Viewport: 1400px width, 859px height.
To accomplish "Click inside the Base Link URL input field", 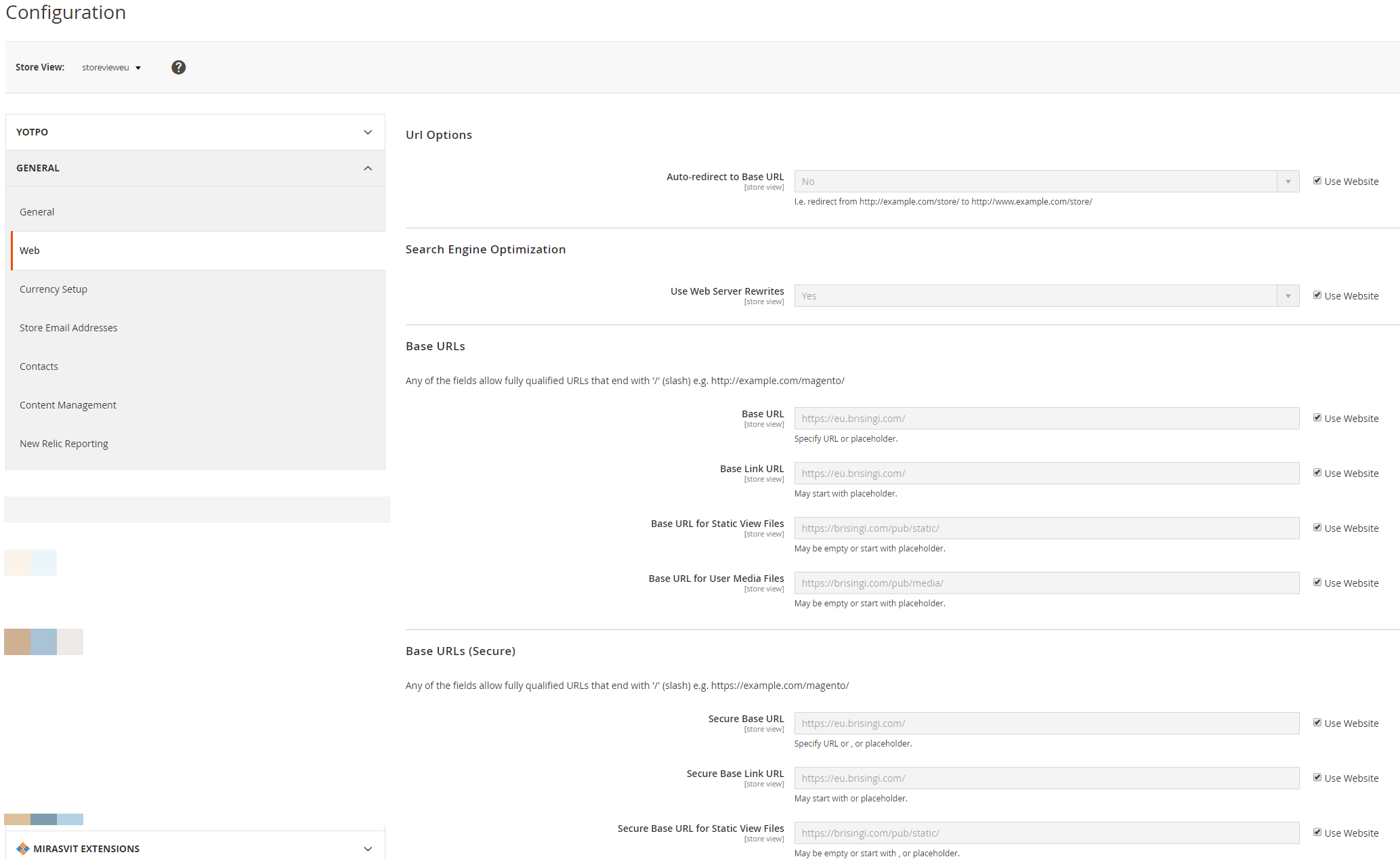I will click(1046, 473).
